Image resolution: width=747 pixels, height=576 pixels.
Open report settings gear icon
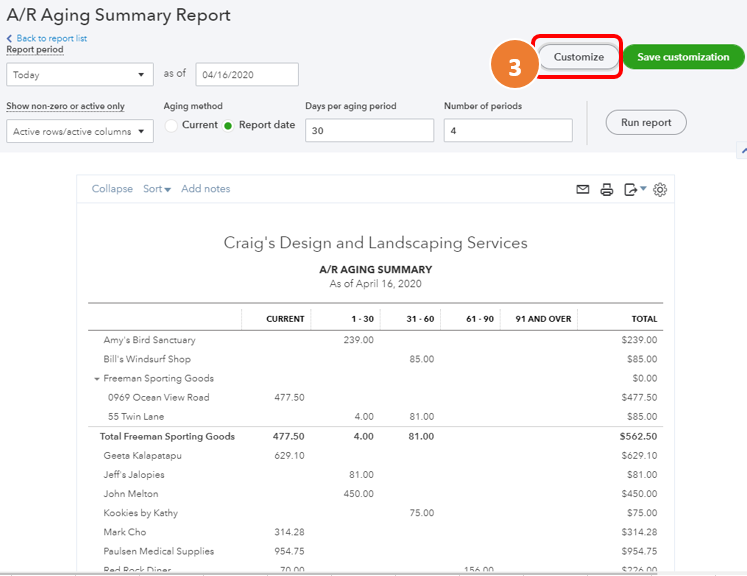(660, 189)
